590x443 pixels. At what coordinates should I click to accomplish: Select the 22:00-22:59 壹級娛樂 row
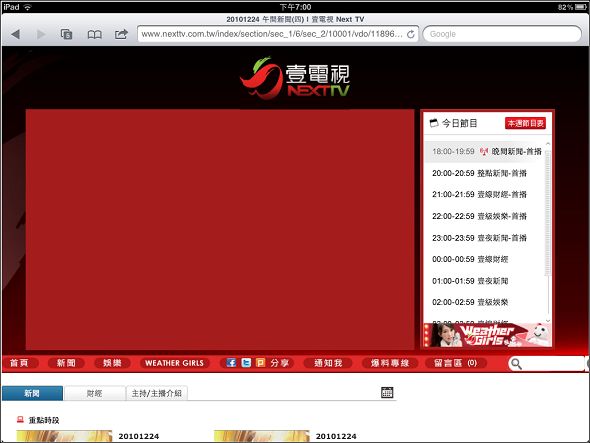click(485, 216)
